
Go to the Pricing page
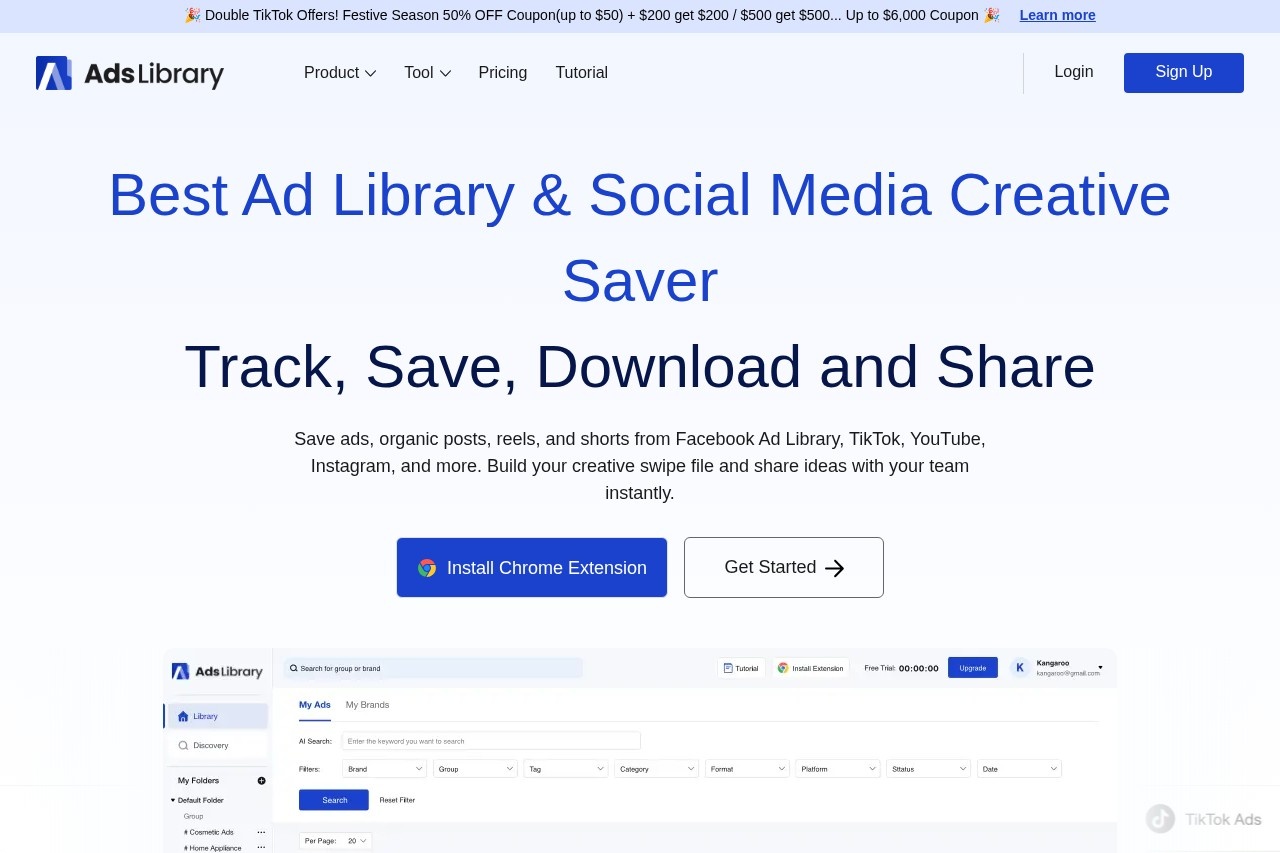click(503, 73)
